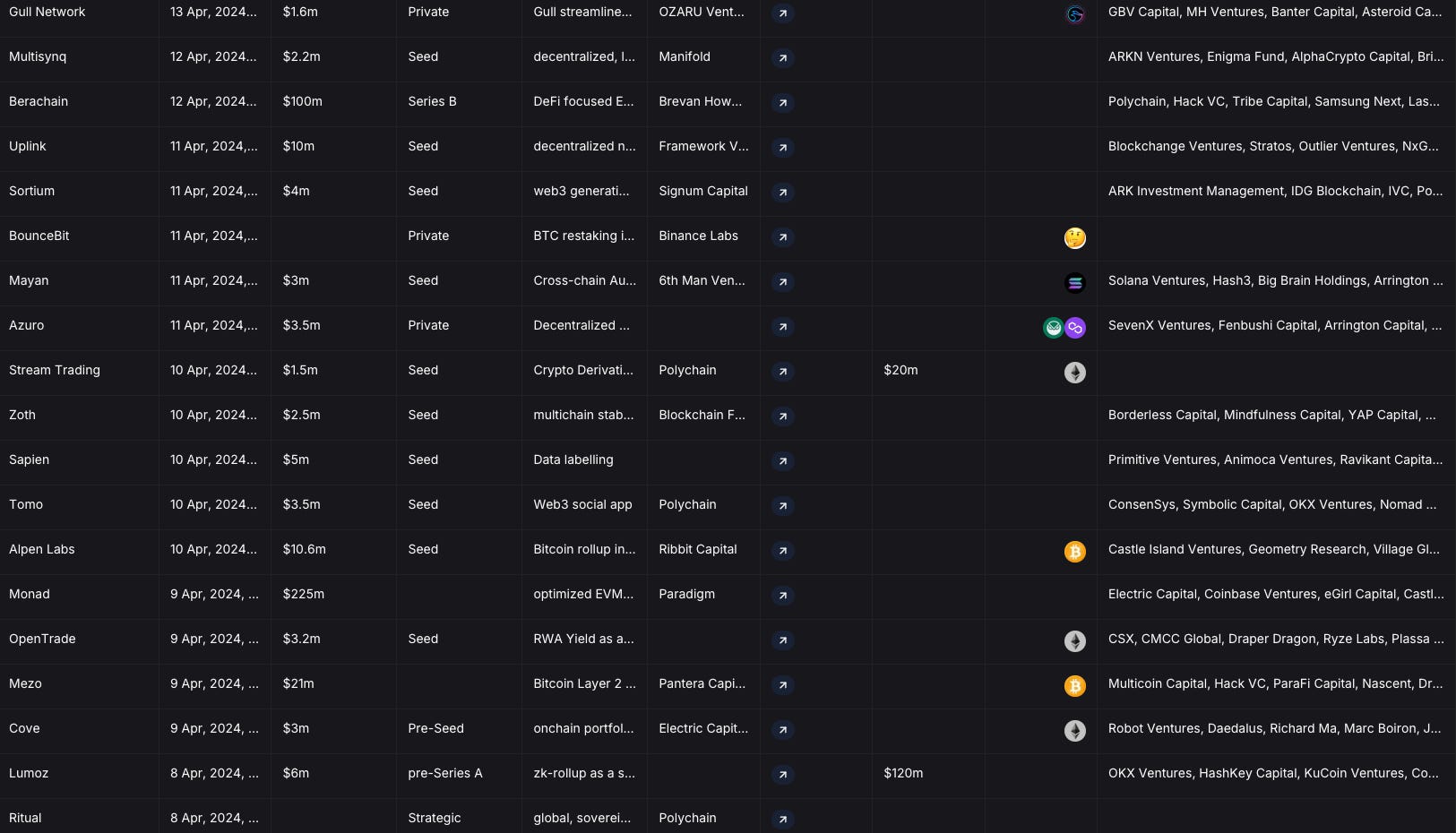
Task: Open the source link arrow for Gull Network
Action: (x=783, y=13)
